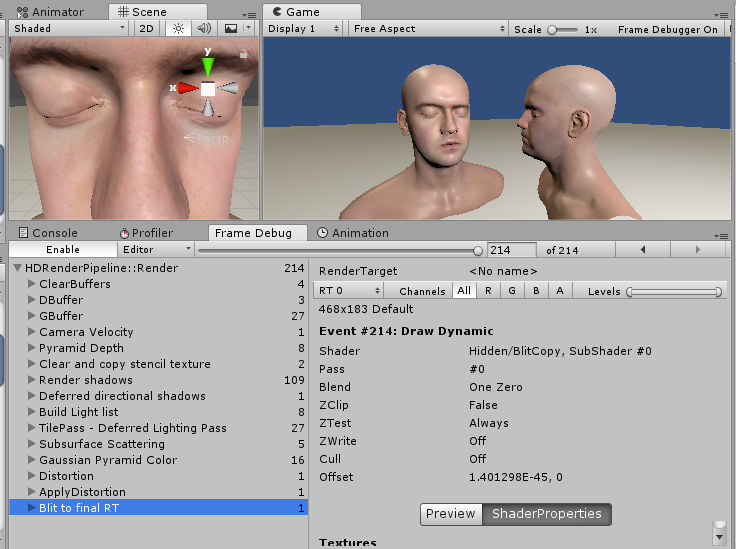Expand ClearBuffers tree node
Screen dimensions: 736x549
[31, 284]
